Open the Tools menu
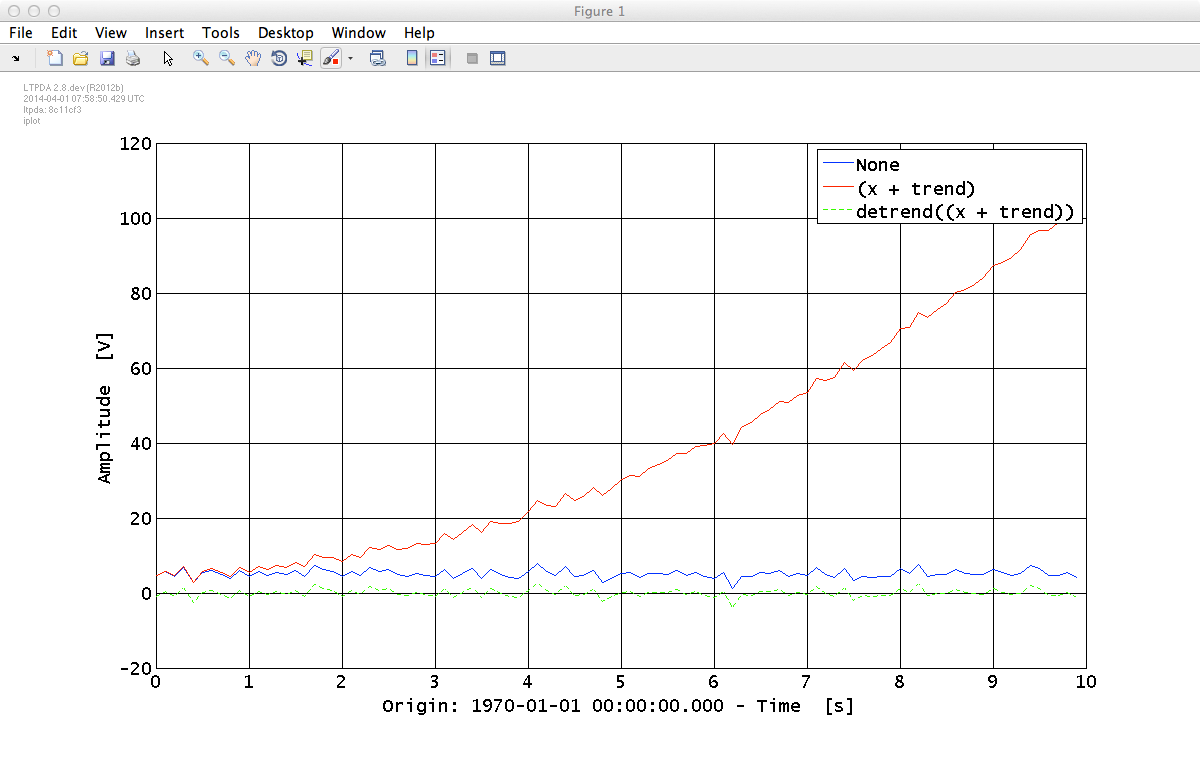 click(220, 33)
